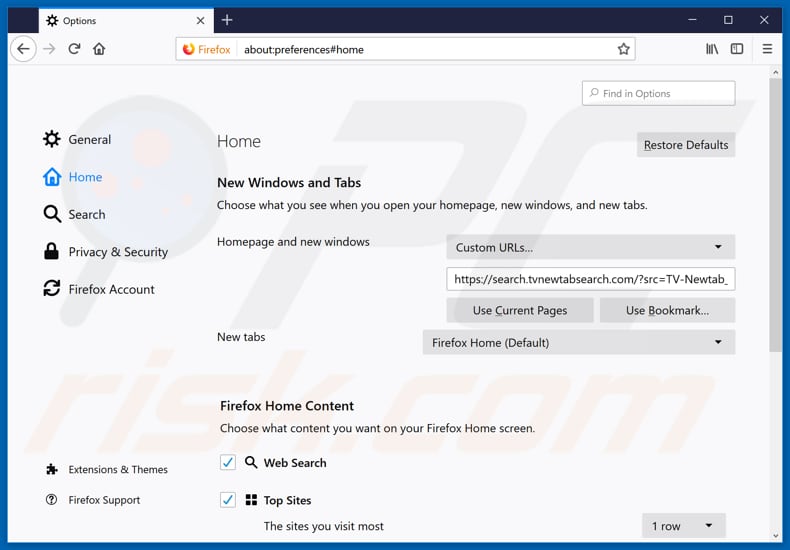Open a new tab with the plus button
Screen dimensions: 790x550
tap(227, 20)
